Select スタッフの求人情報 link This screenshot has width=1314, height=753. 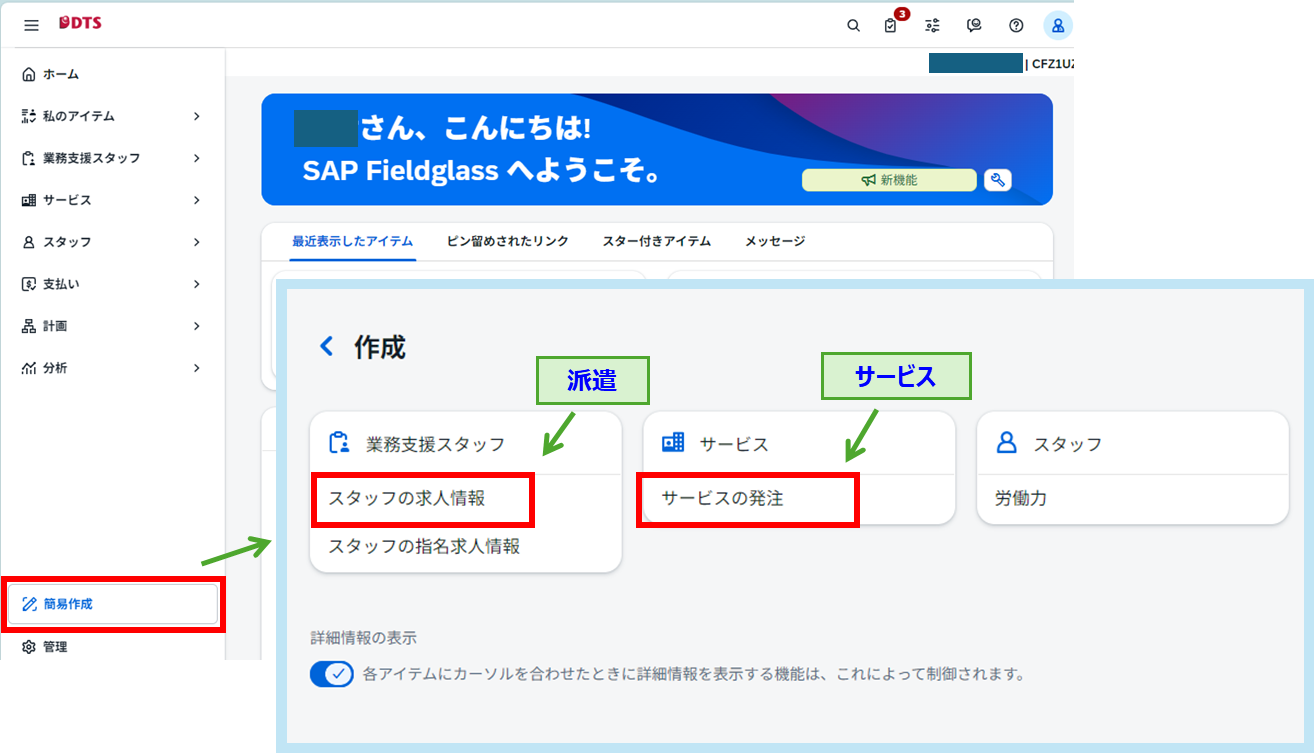tap(407, 498)
